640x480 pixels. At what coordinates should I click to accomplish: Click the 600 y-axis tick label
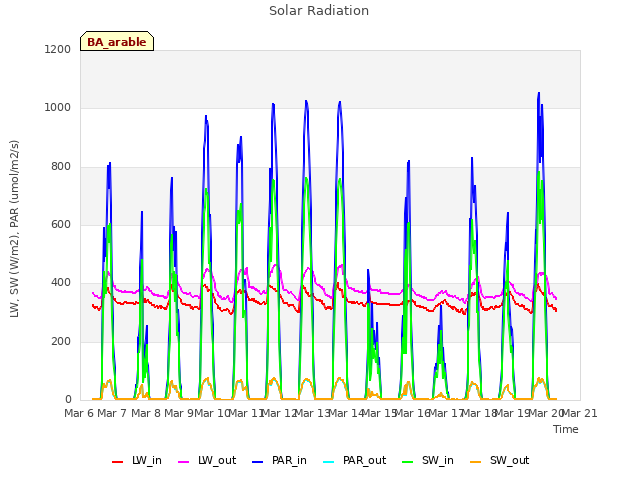(x=61, y=224)
